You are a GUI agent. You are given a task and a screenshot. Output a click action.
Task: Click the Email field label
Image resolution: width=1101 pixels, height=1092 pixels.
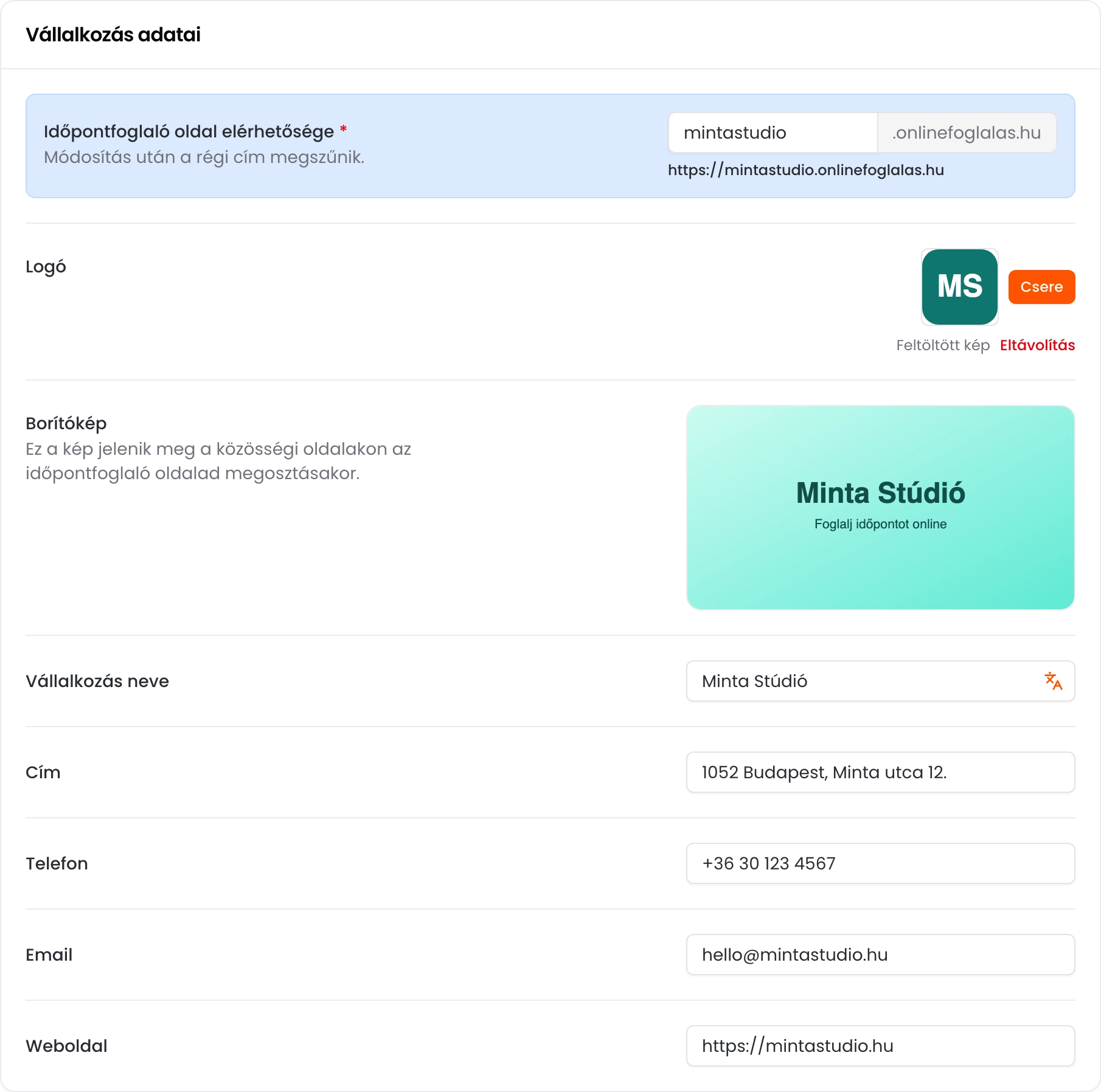point(49,955)
